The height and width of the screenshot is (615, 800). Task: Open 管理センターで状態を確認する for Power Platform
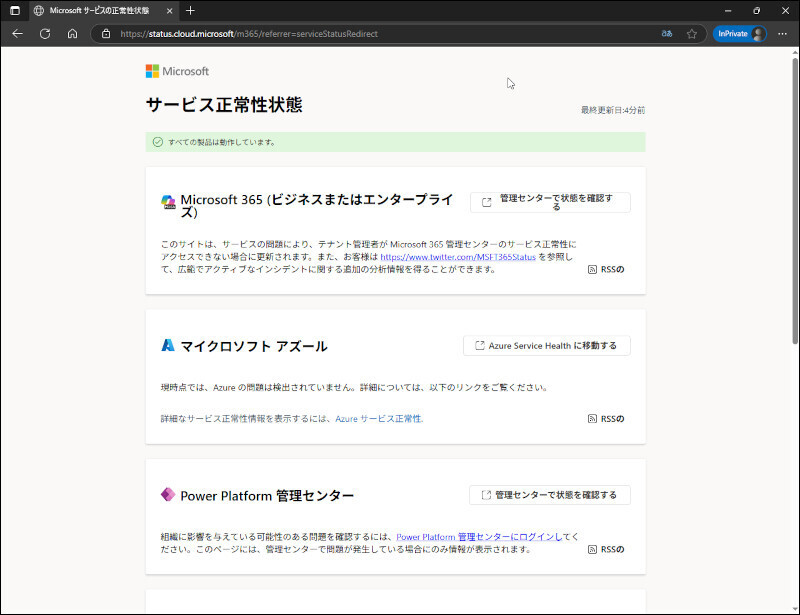click(x=549, y=495)
